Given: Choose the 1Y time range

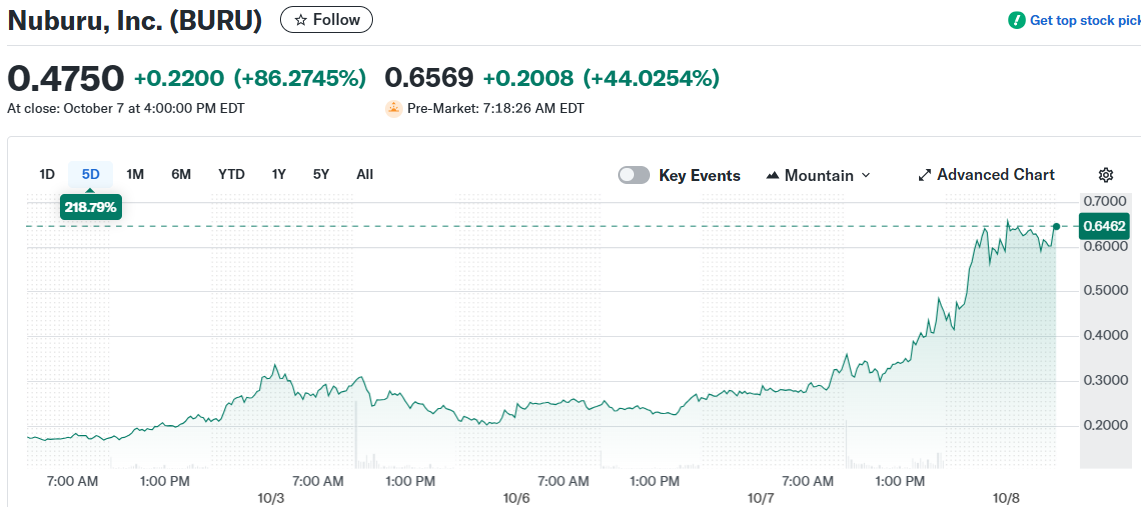Looking at the screenshot, I should coord(279,174).
